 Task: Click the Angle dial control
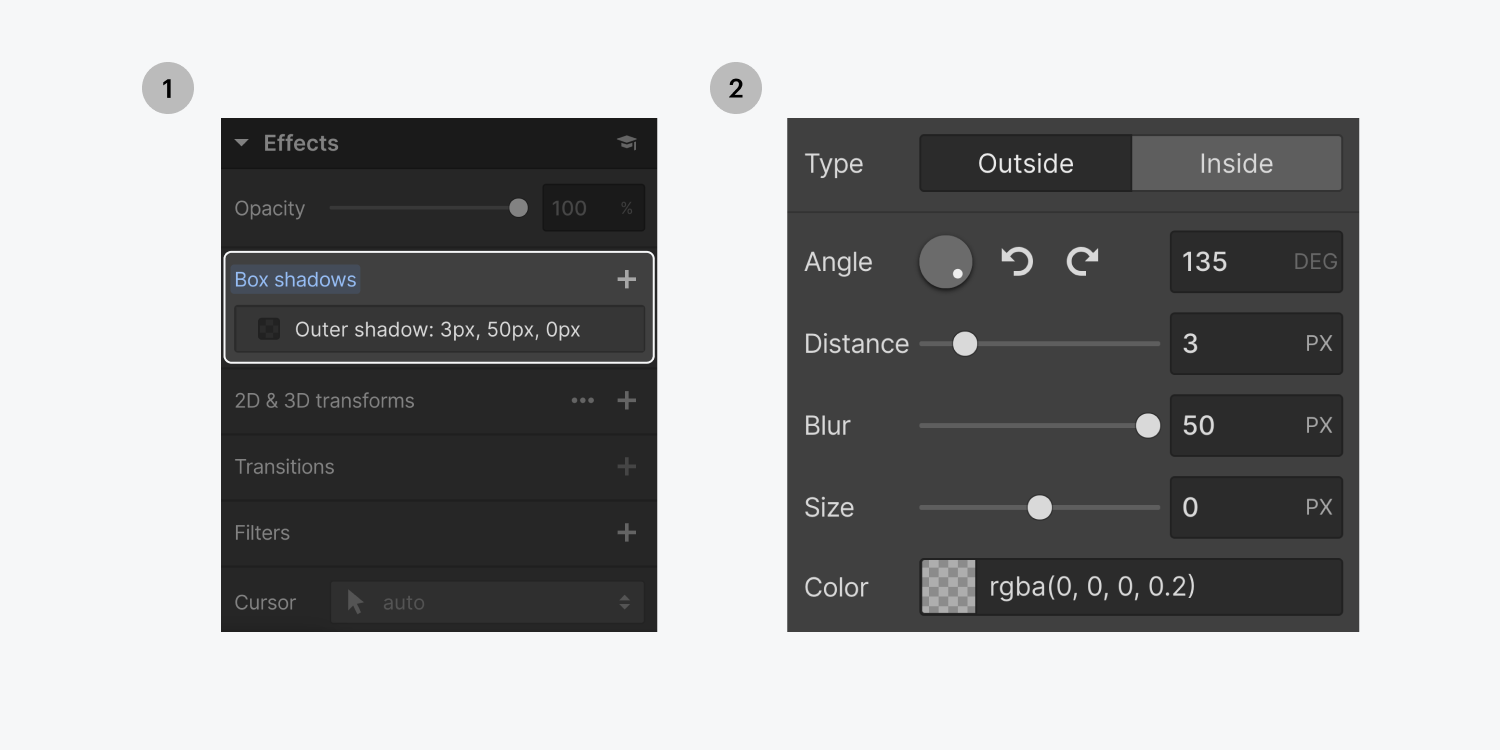tap(945, 262)
